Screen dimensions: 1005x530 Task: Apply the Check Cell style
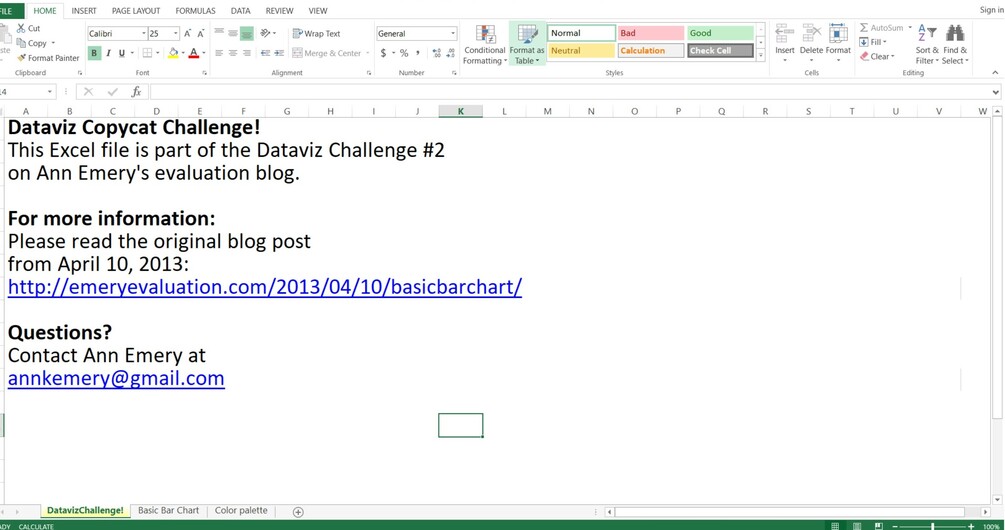pyautogui.click(x=720, y=50)
